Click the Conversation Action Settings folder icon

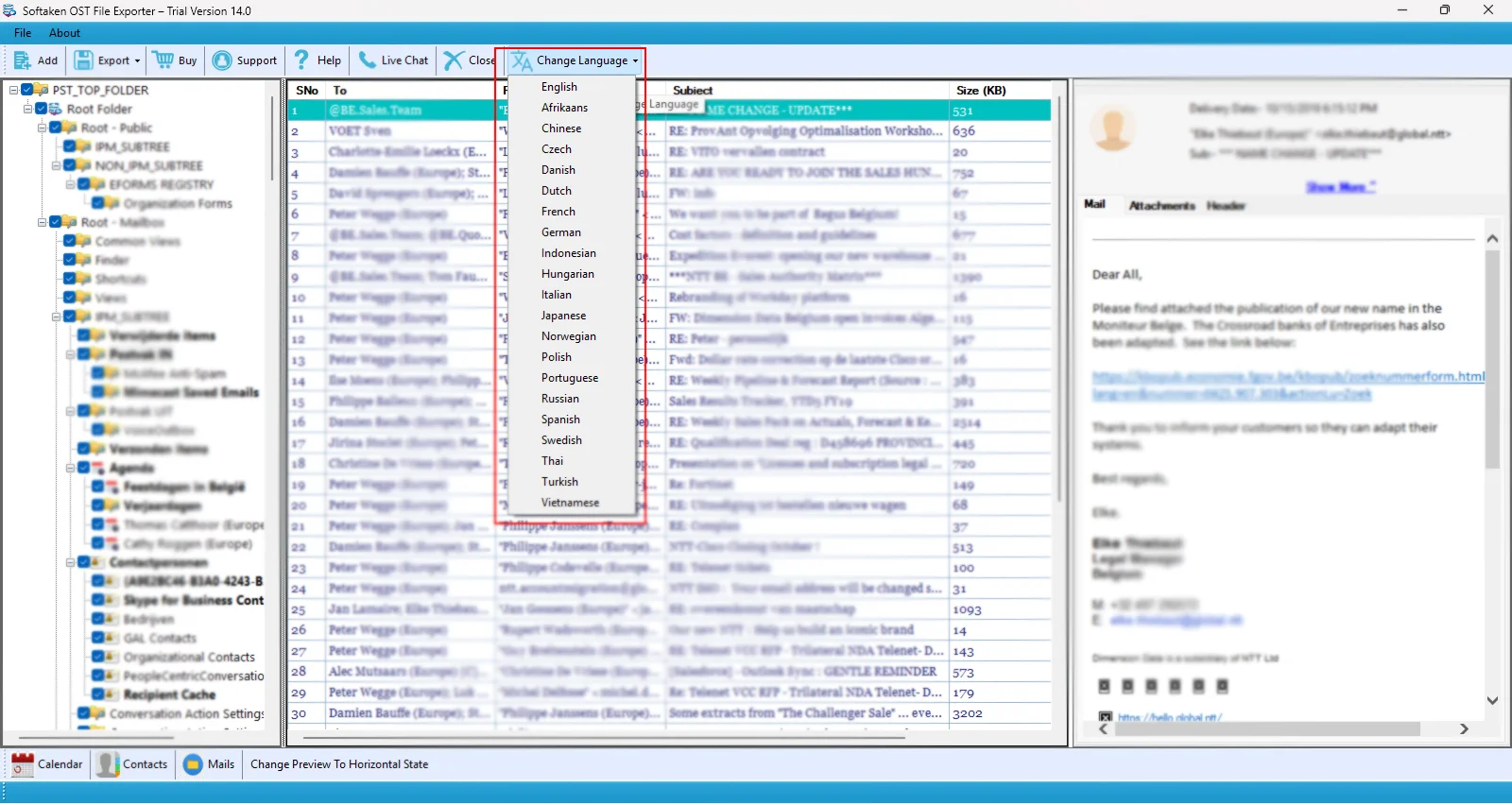[x=98, y=713]
